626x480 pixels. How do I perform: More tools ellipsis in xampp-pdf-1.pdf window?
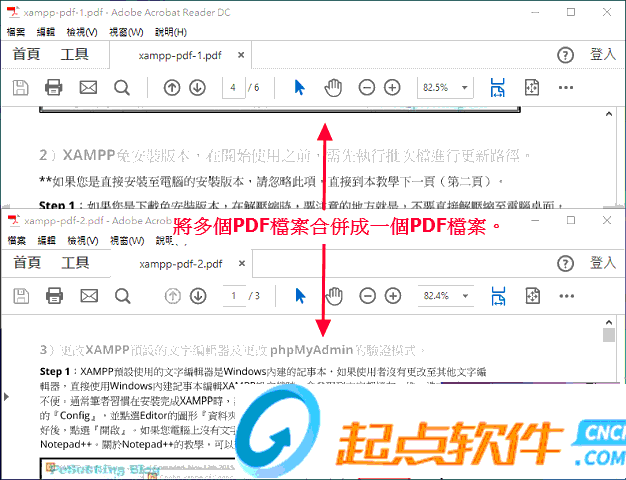coord(566,87)
